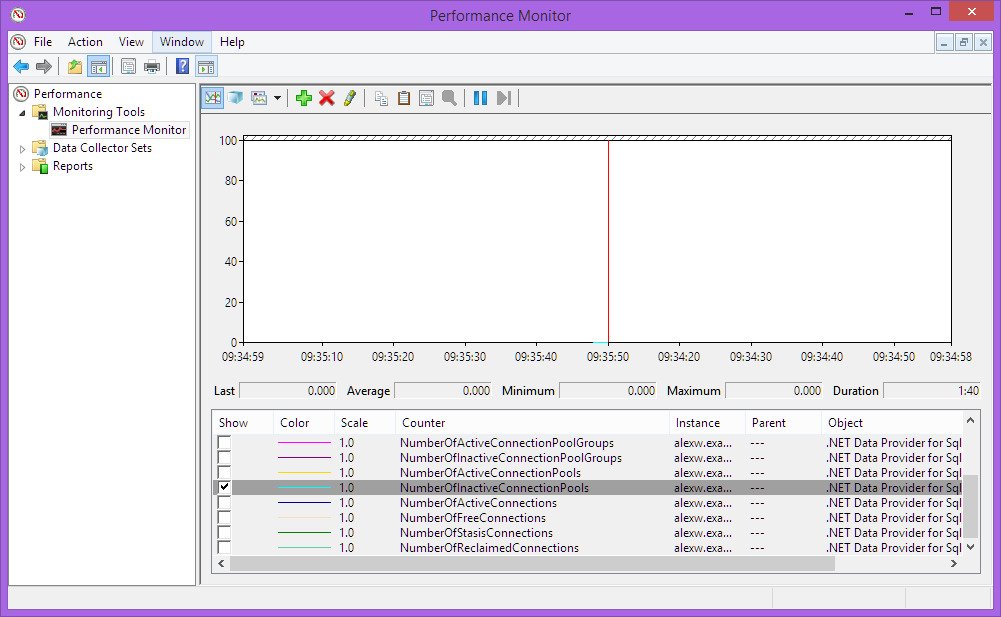Click the counter list scroll down arrow
The height and width of the screenshot is (617, 1001).
tap(970, 547)
